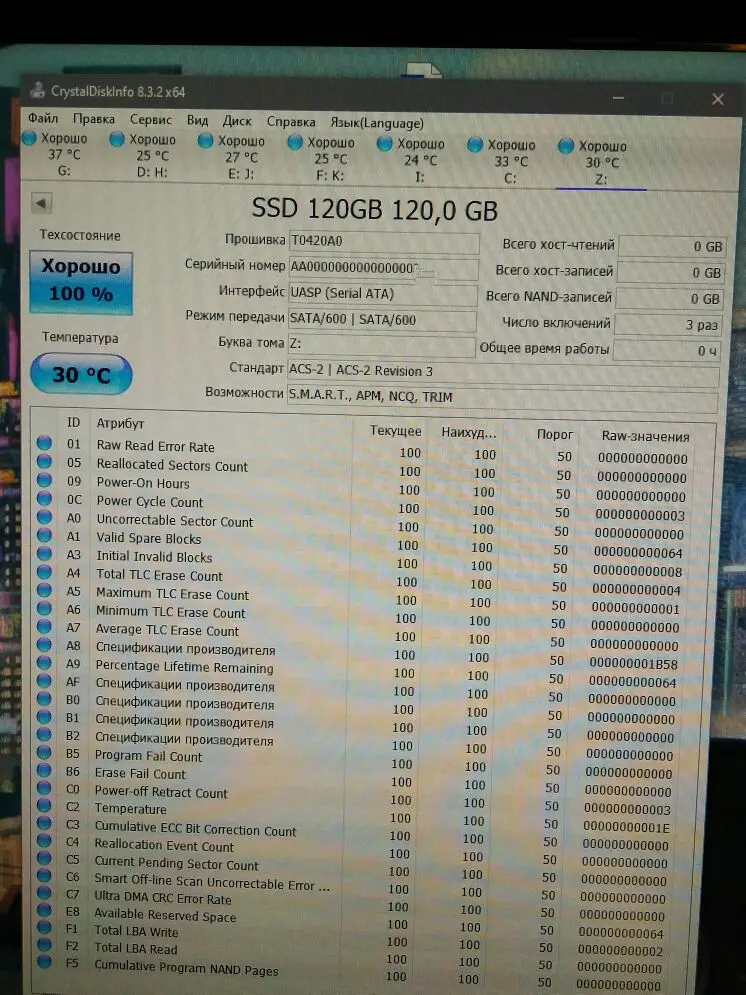This screenshot has width=746, height=995.
Task: Click status icon of Power-On Hours
Action: coord(44,480)
